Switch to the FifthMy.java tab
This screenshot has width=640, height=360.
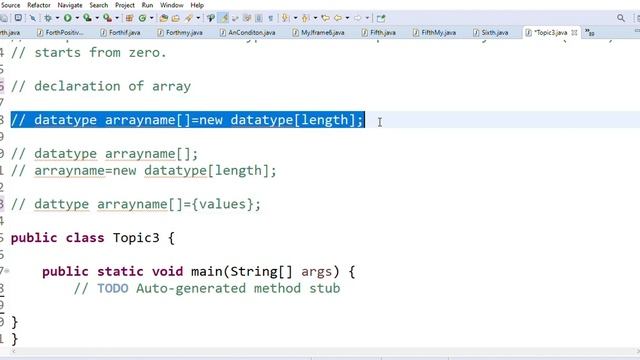coord(435,33)
